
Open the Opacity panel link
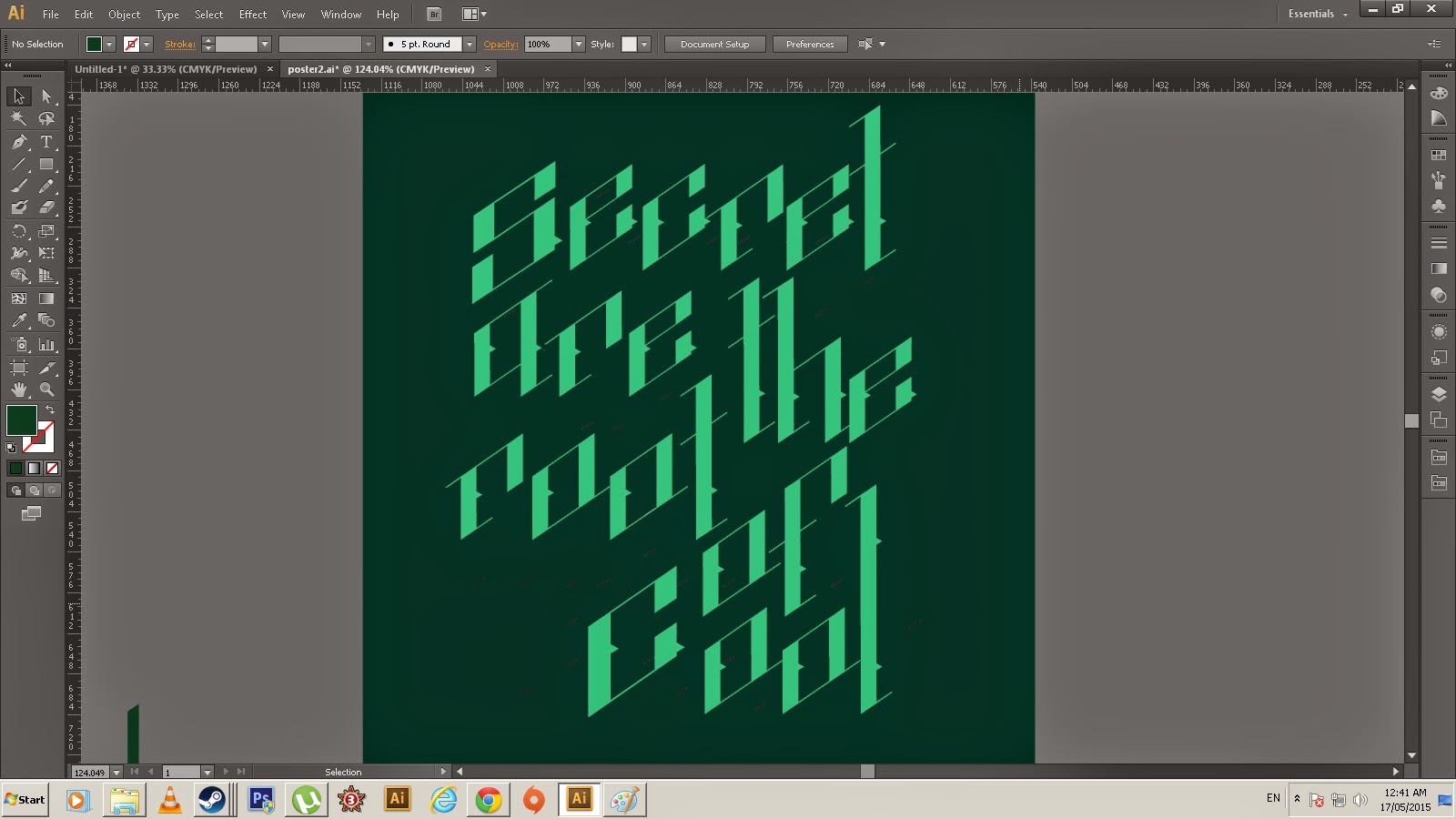500,44
